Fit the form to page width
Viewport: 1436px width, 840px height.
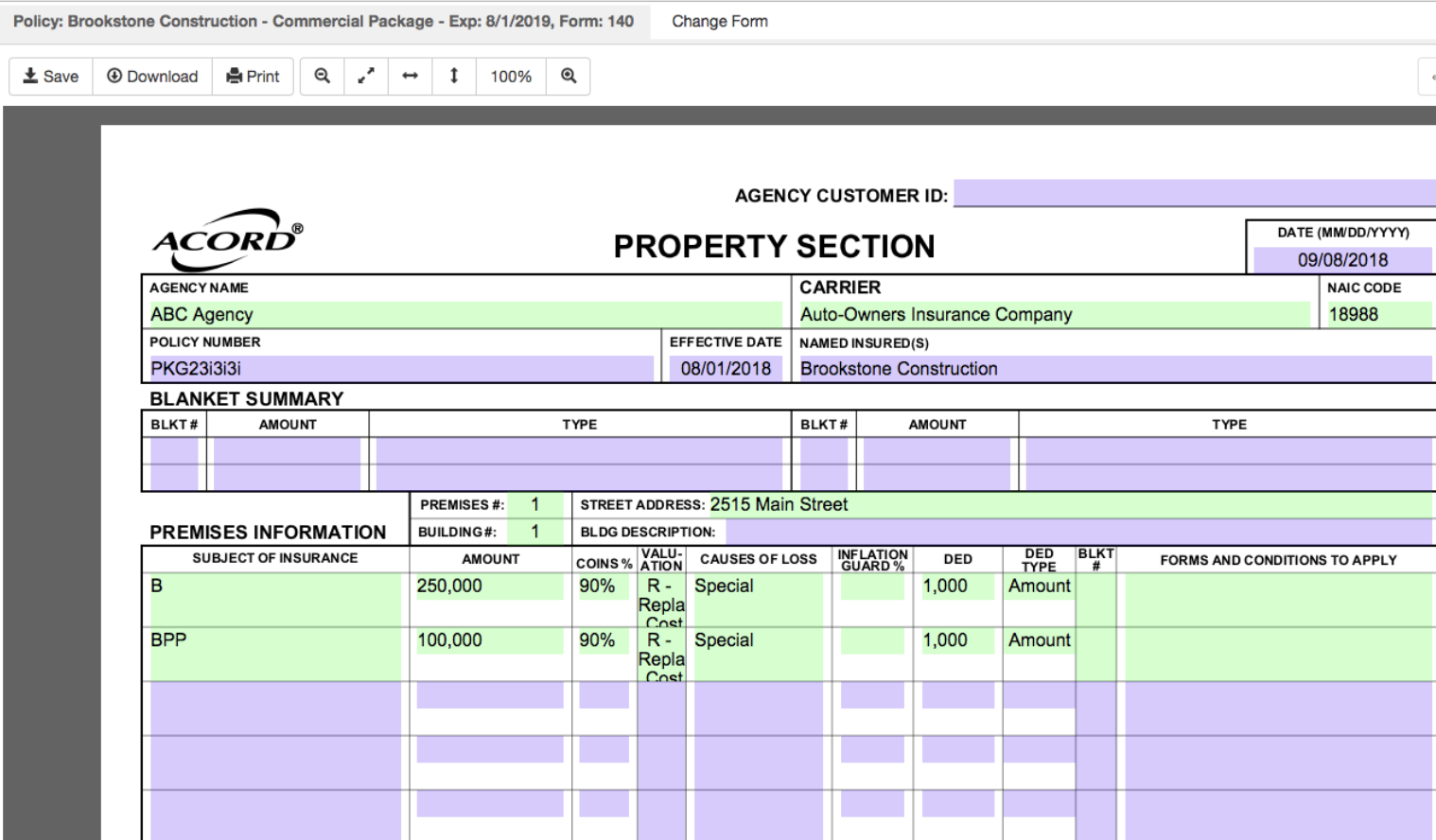pos(411,77)
